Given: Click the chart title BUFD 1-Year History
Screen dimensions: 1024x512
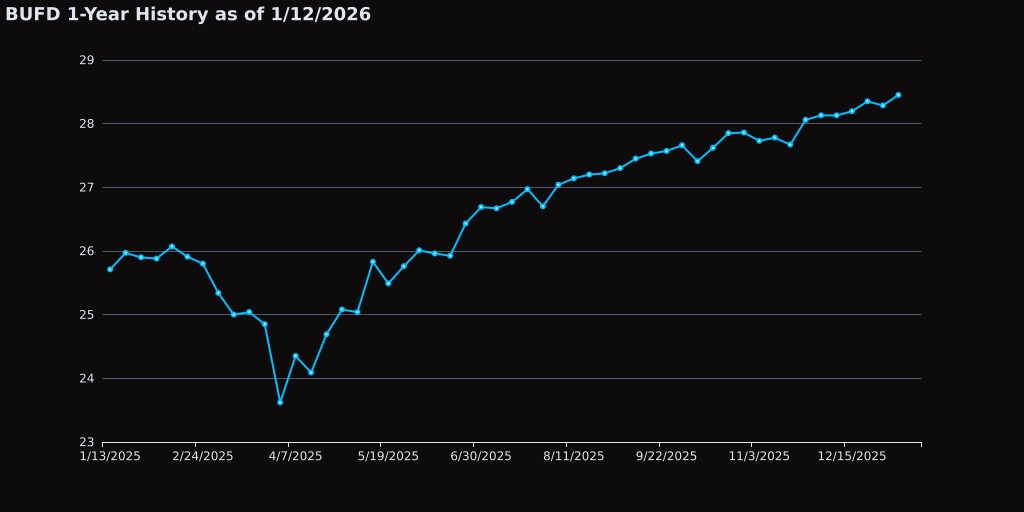Looking at the screenshot, I should click(x=188, y=15).
